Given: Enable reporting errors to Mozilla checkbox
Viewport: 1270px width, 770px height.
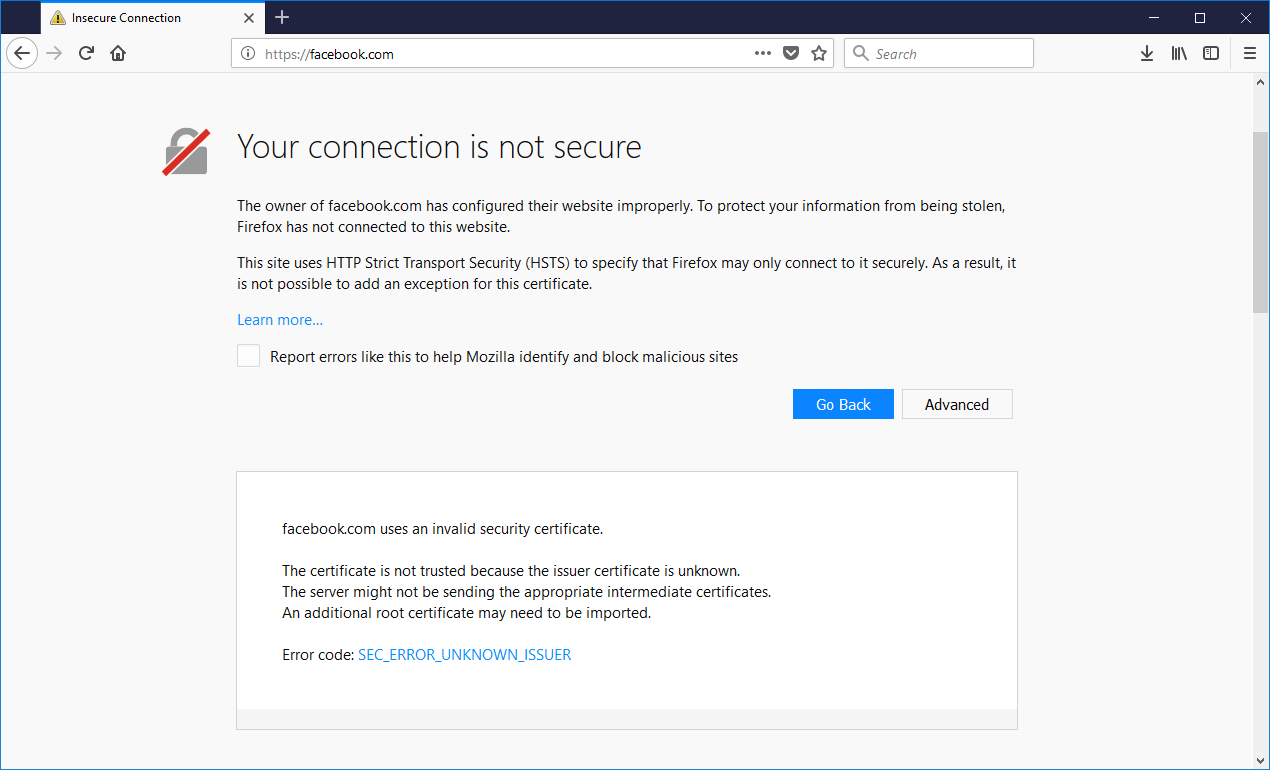Looking at the screenshot, I should click(248, 356).
